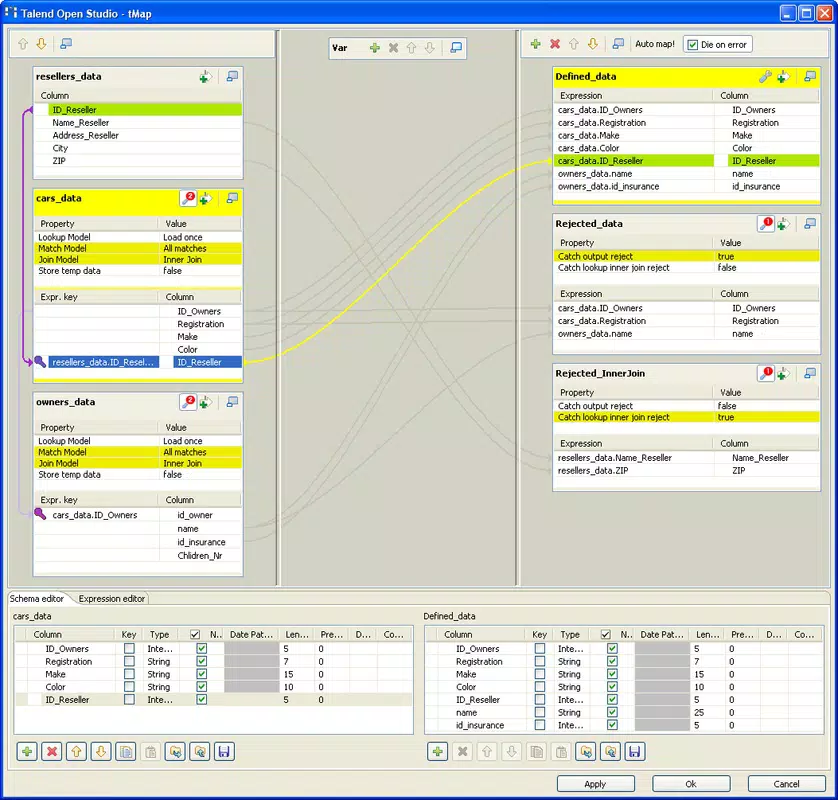This screenshot has height=800, width=838.
Task: Toggle nullable checkbox for cars_data ID_Reseller
Action: 201,700
